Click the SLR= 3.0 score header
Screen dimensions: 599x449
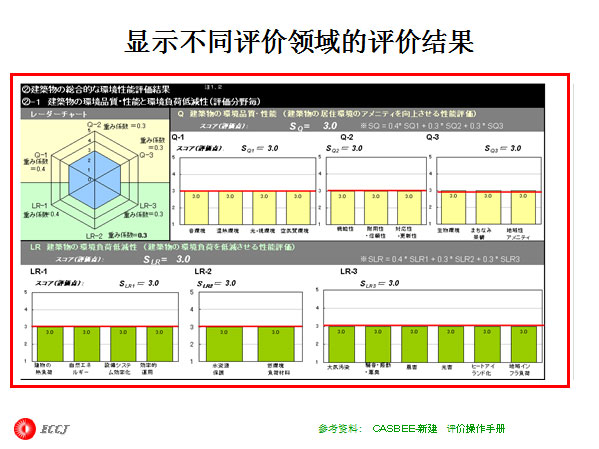pos(167,259)
